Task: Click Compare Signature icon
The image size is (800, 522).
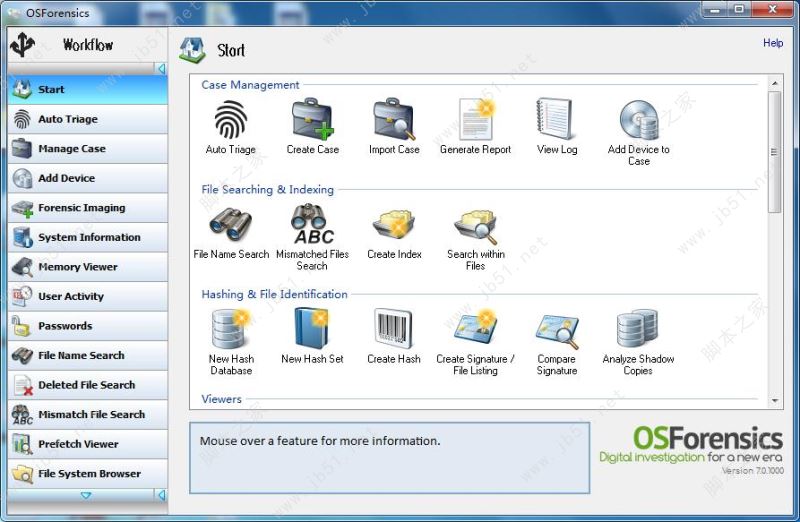Action: pos(557,331)
